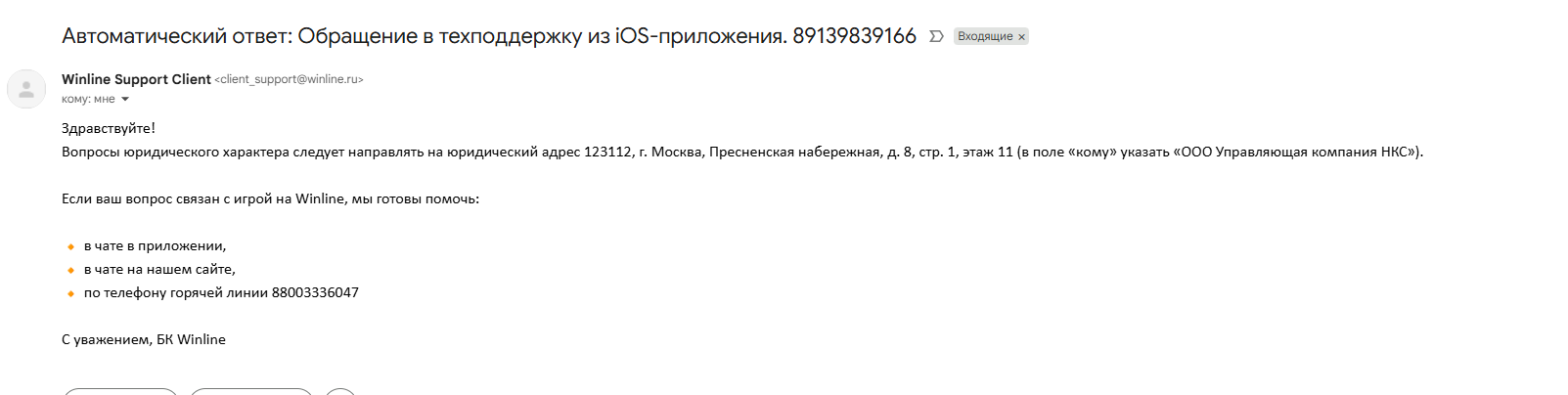Click the hotline number 88003336047
The width and height of the screenshot is (1568, 395).
315,292
